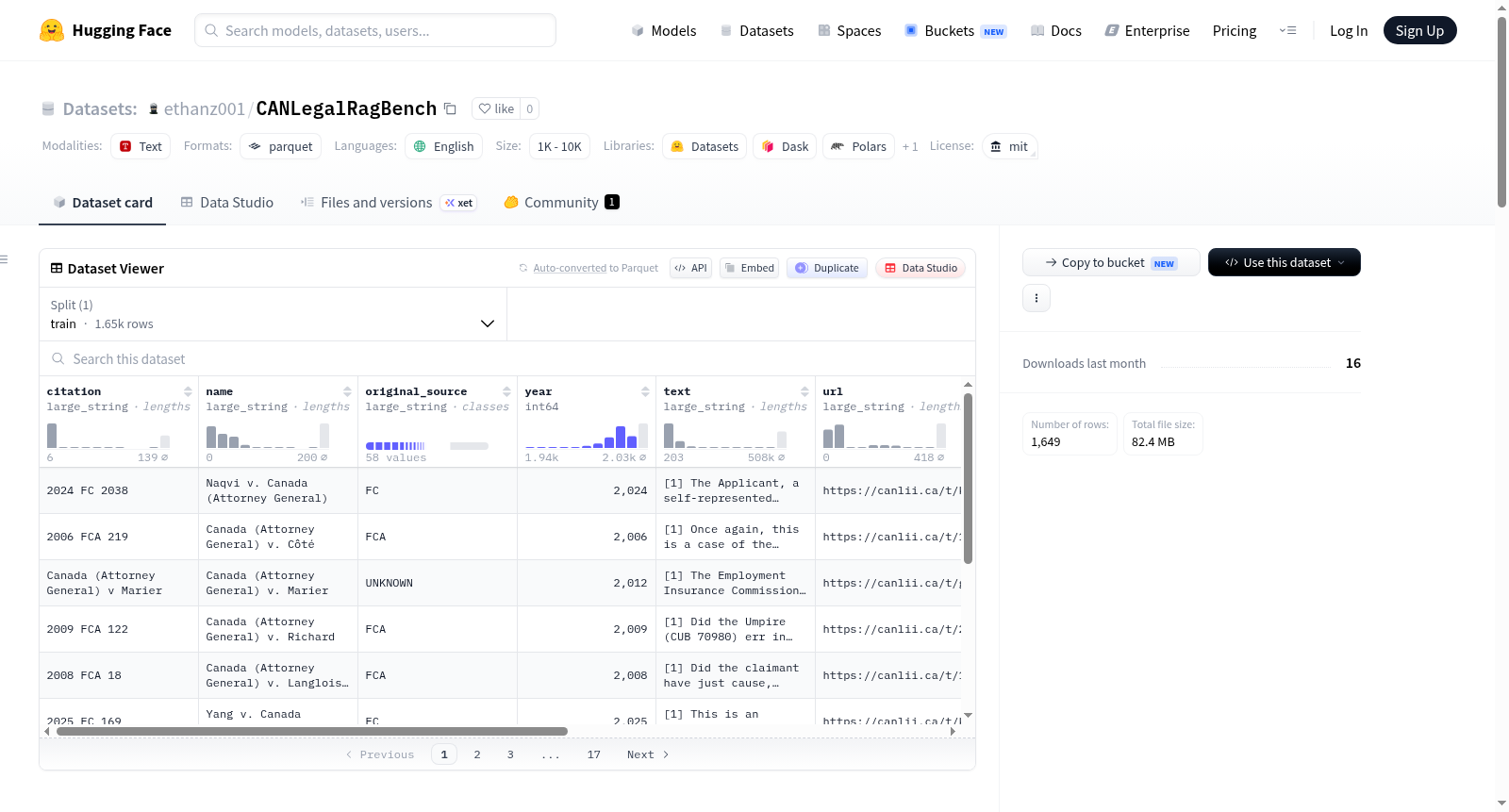This screenshot has width=1509, height=812.
Task: Show the +1 additional libraries
Action: (x=910, y=146)
